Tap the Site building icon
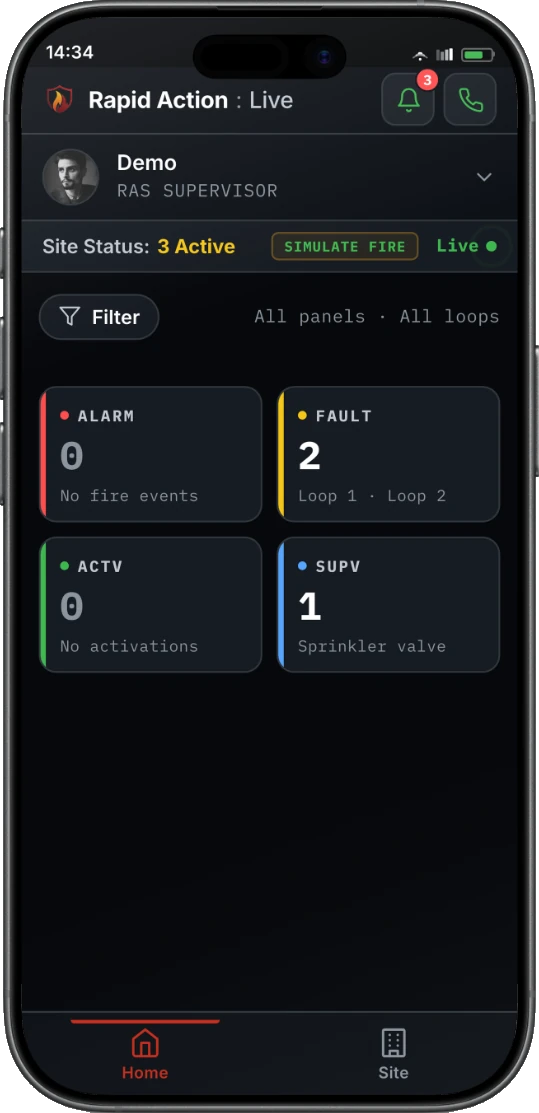Image resolution: width=539 pixels, height=1113 pixels. point(393,1043)
